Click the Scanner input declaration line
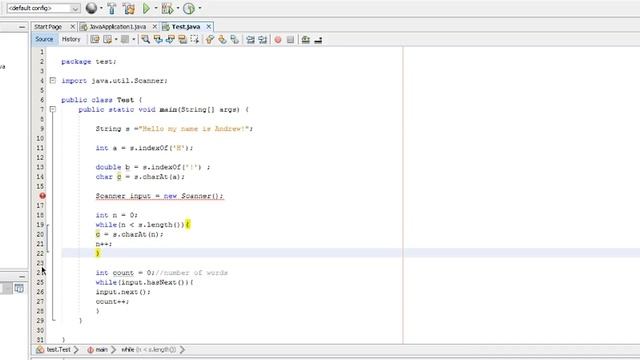Screen dimensions: 640x360 point(160,196)
